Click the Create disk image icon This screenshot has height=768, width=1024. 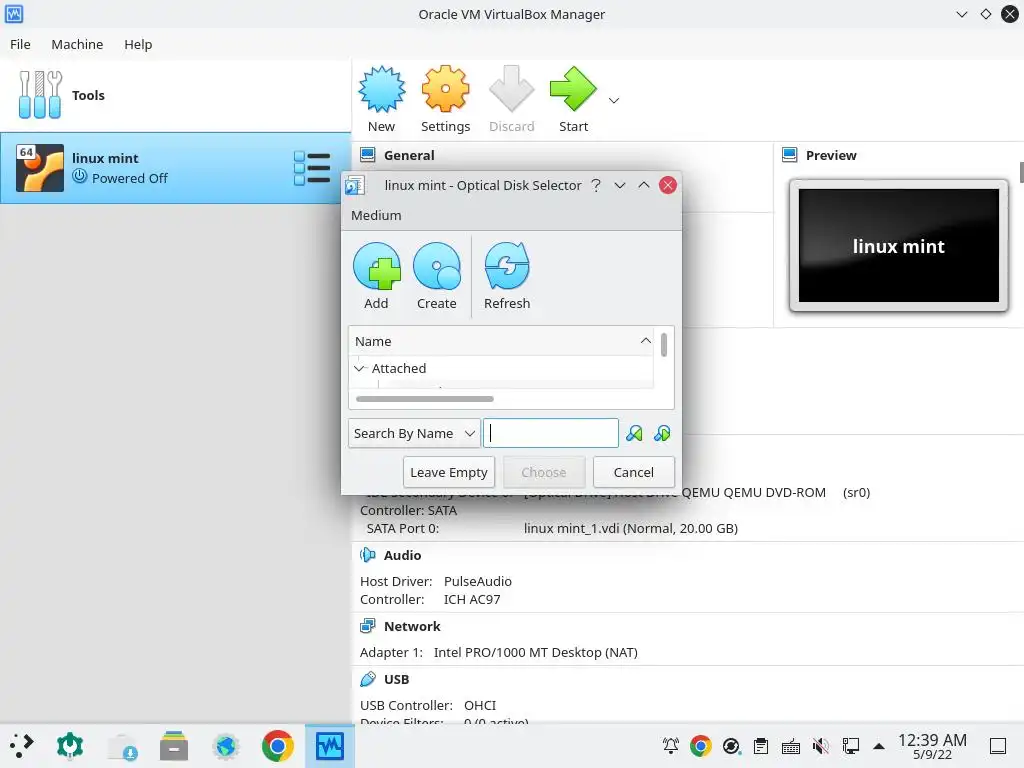point(437,266)
